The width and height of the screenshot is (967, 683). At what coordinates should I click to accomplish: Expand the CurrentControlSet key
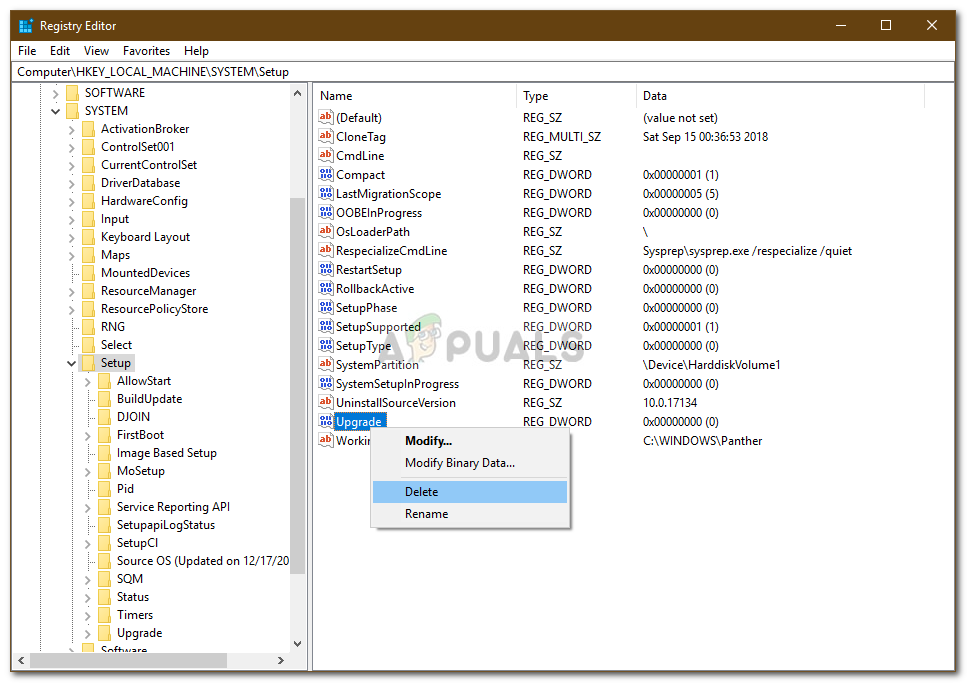[72, 165]
